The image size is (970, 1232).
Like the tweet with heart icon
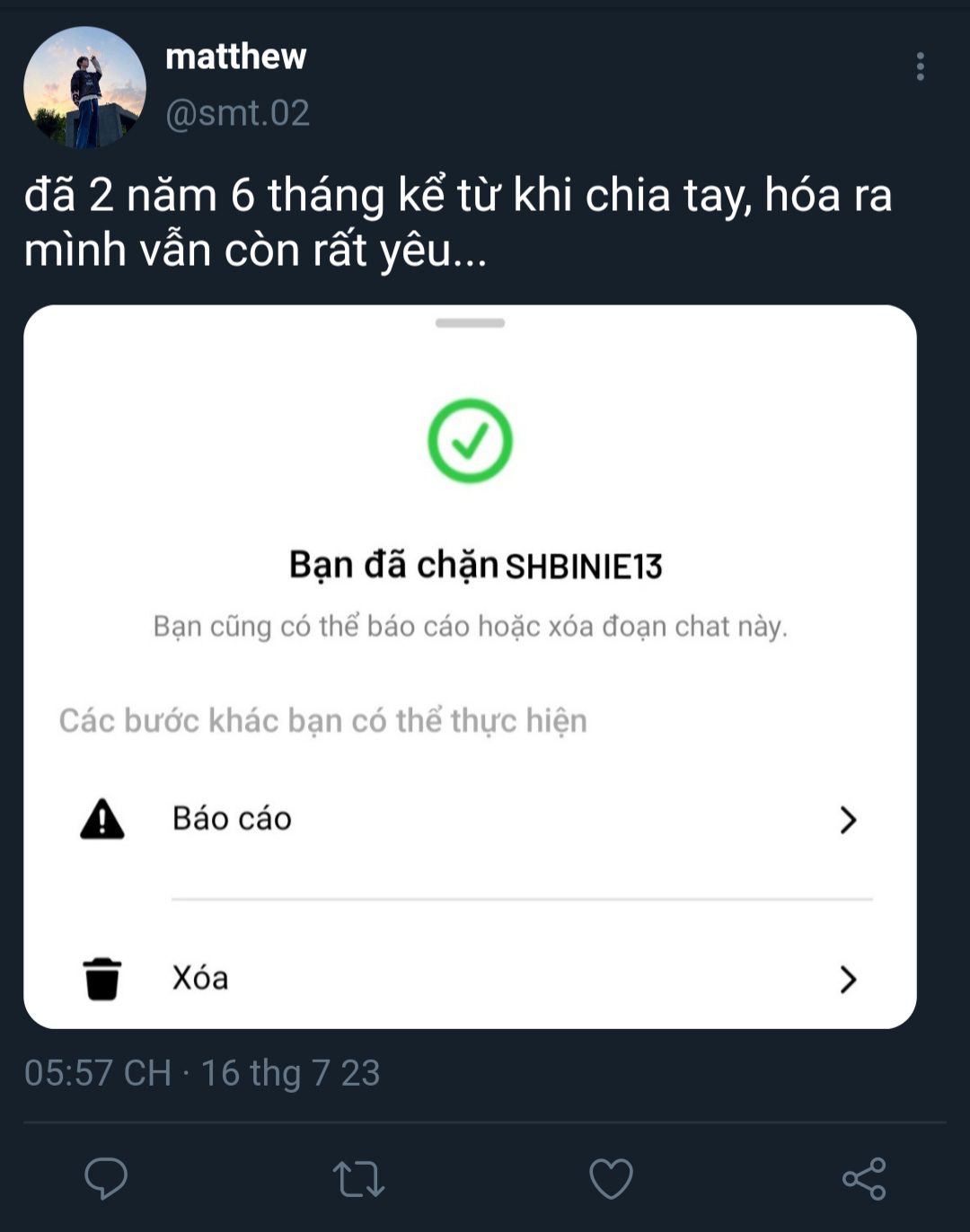coord(611,1179)
